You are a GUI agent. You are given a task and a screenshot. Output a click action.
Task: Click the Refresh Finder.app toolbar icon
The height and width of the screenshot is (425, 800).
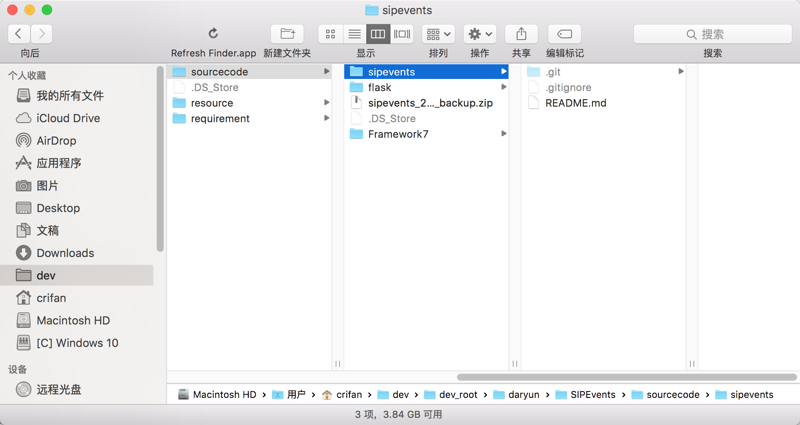[213, 34]
